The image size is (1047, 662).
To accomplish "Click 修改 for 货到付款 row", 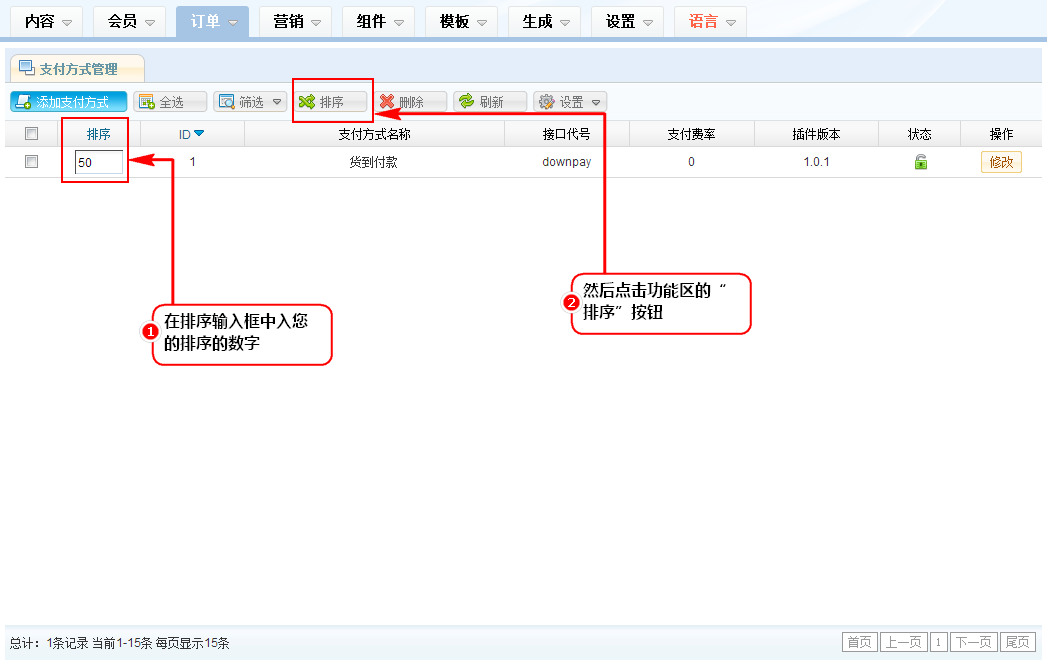I will [x=1001, y=162].
